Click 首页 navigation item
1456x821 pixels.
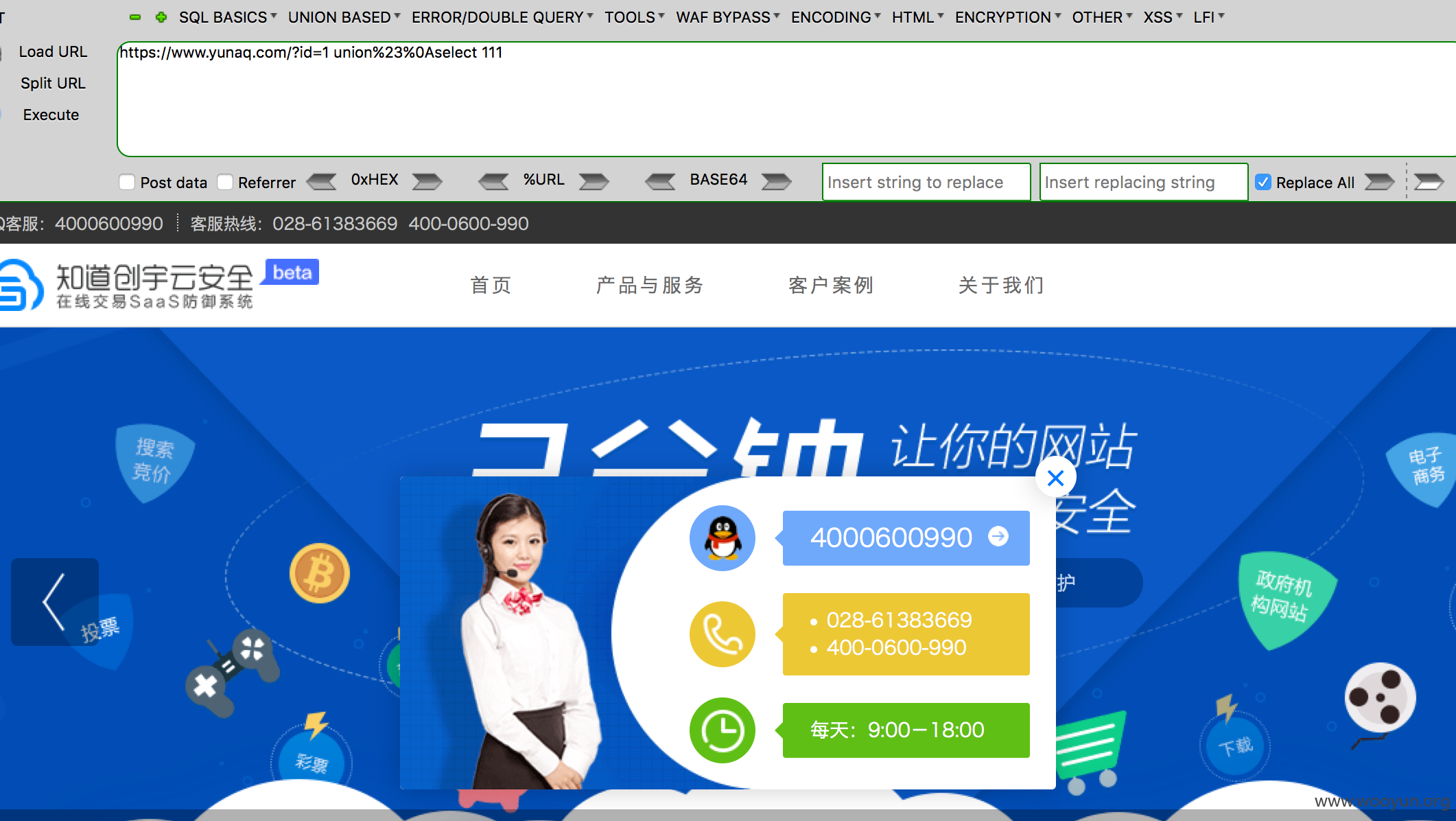[491, 285]
